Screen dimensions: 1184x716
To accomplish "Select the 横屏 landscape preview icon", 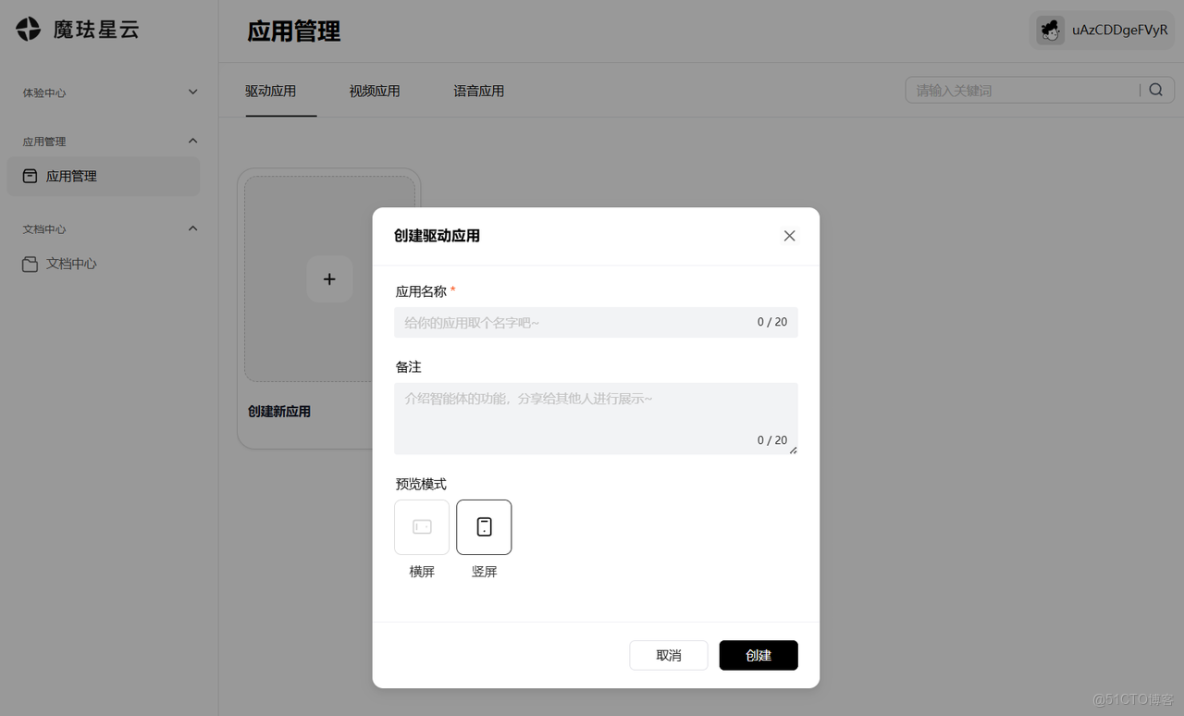I will (421, 527).
